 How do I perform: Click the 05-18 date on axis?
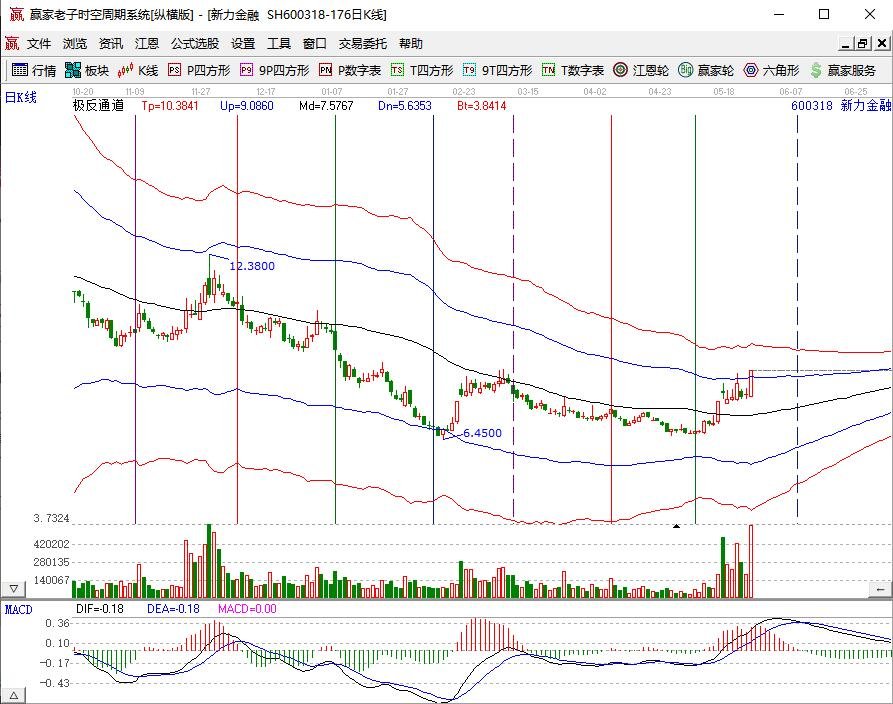pos(724,91)
